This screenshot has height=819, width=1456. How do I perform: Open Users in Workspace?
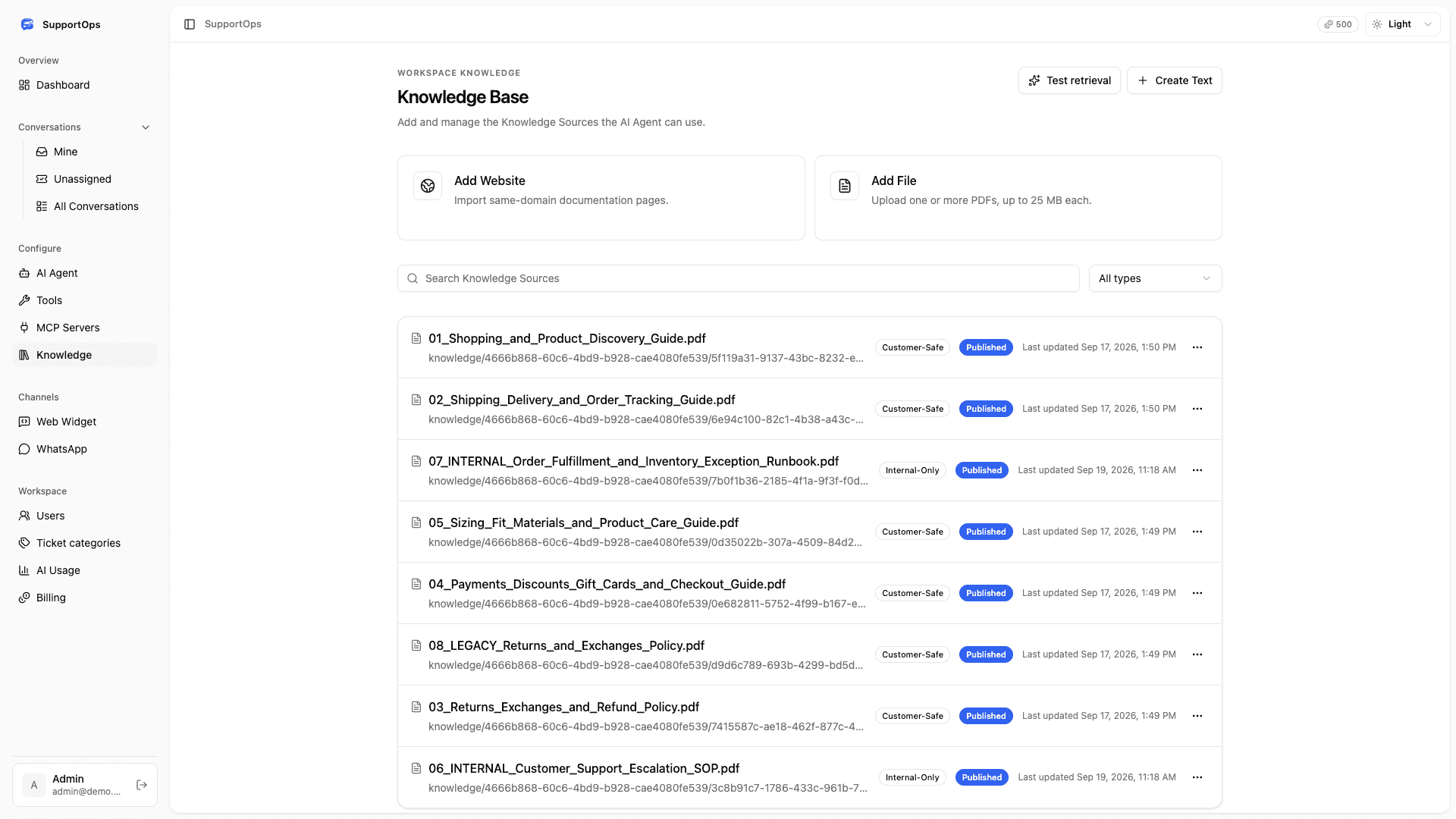pyautogui.click(x=85, y=516)
